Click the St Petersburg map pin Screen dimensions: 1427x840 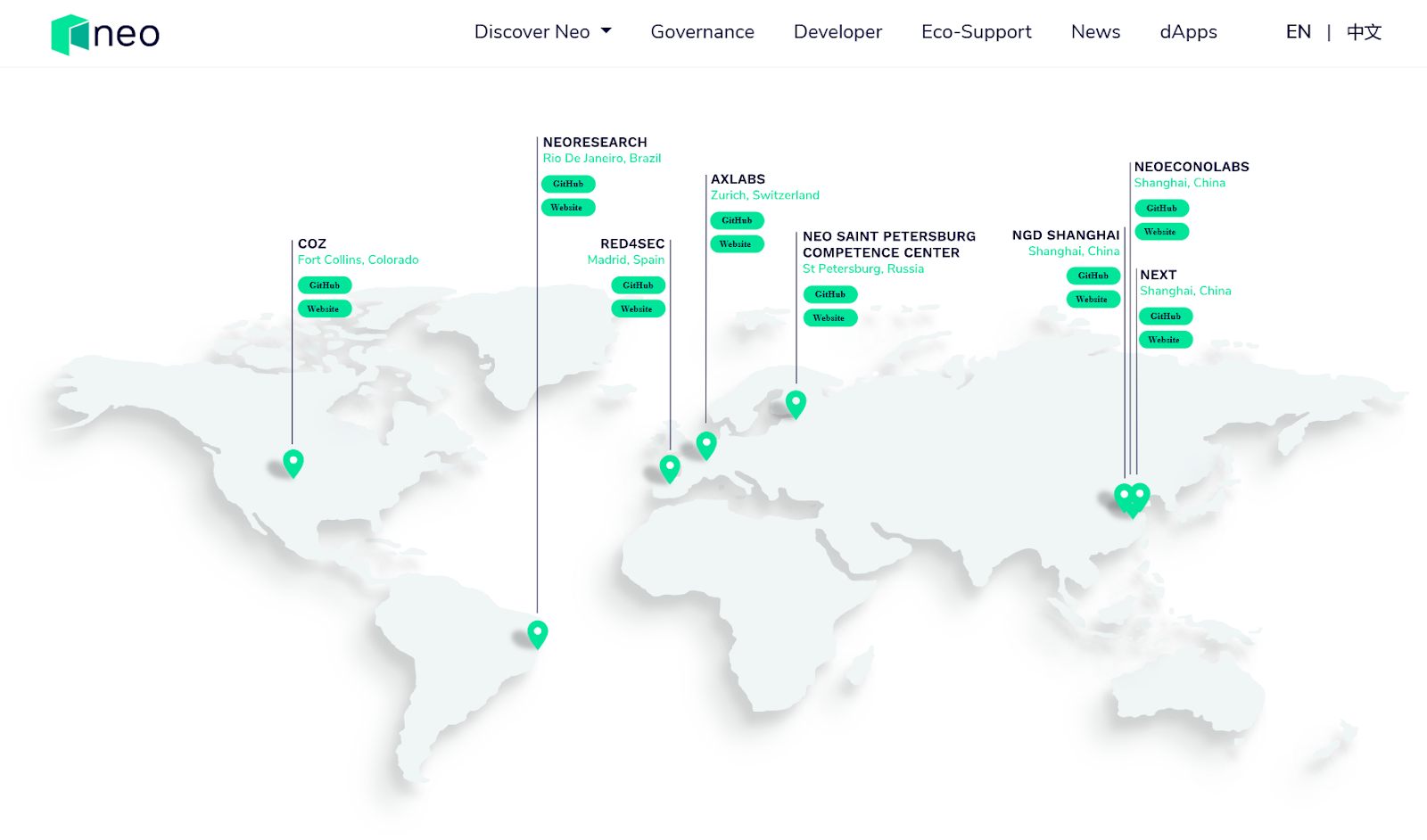click(796, 404)
